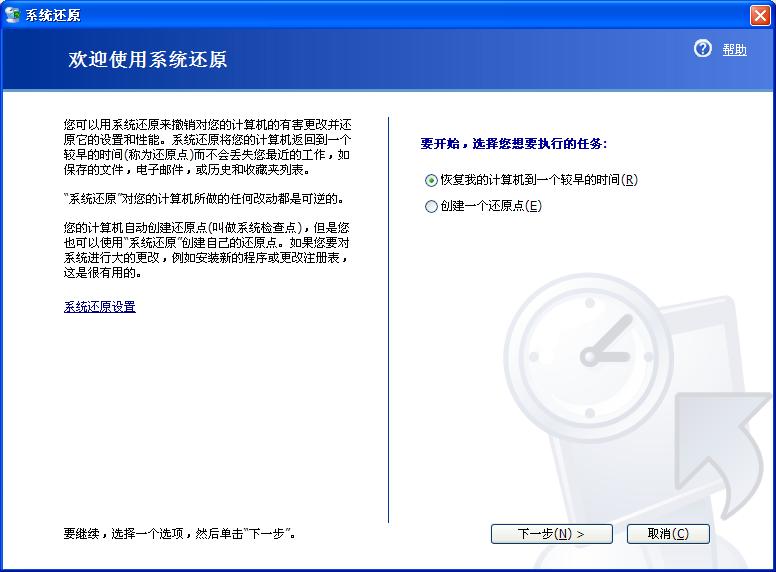Screen dimensions: 776x572
Task: Click the System Restore title bar icon
Action: coord(13,15)
